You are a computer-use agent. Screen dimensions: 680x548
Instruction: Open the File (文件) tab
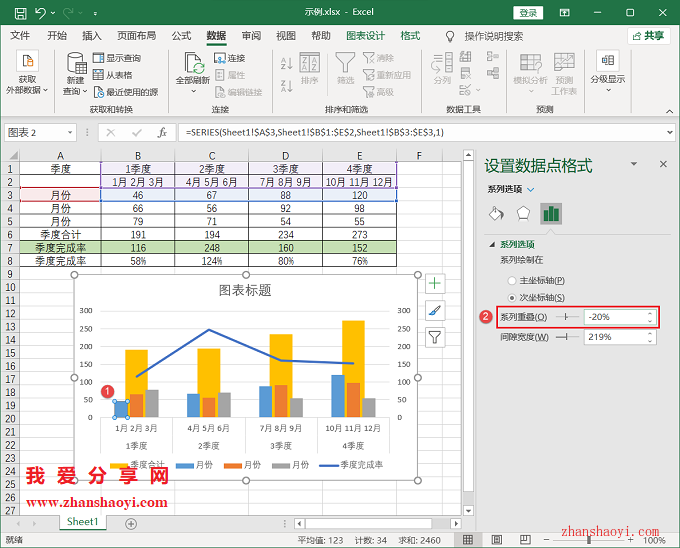click(20, 36)
